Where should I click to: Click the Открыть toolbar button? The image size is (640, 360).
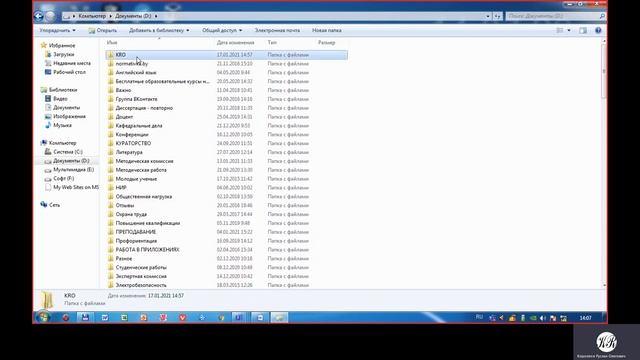102,30
